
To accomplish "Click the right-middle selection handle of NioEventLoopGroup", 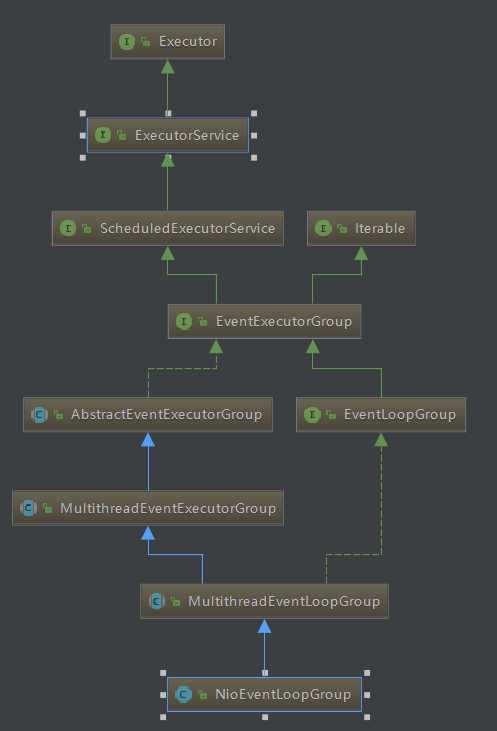I will [x=367, y=695].
